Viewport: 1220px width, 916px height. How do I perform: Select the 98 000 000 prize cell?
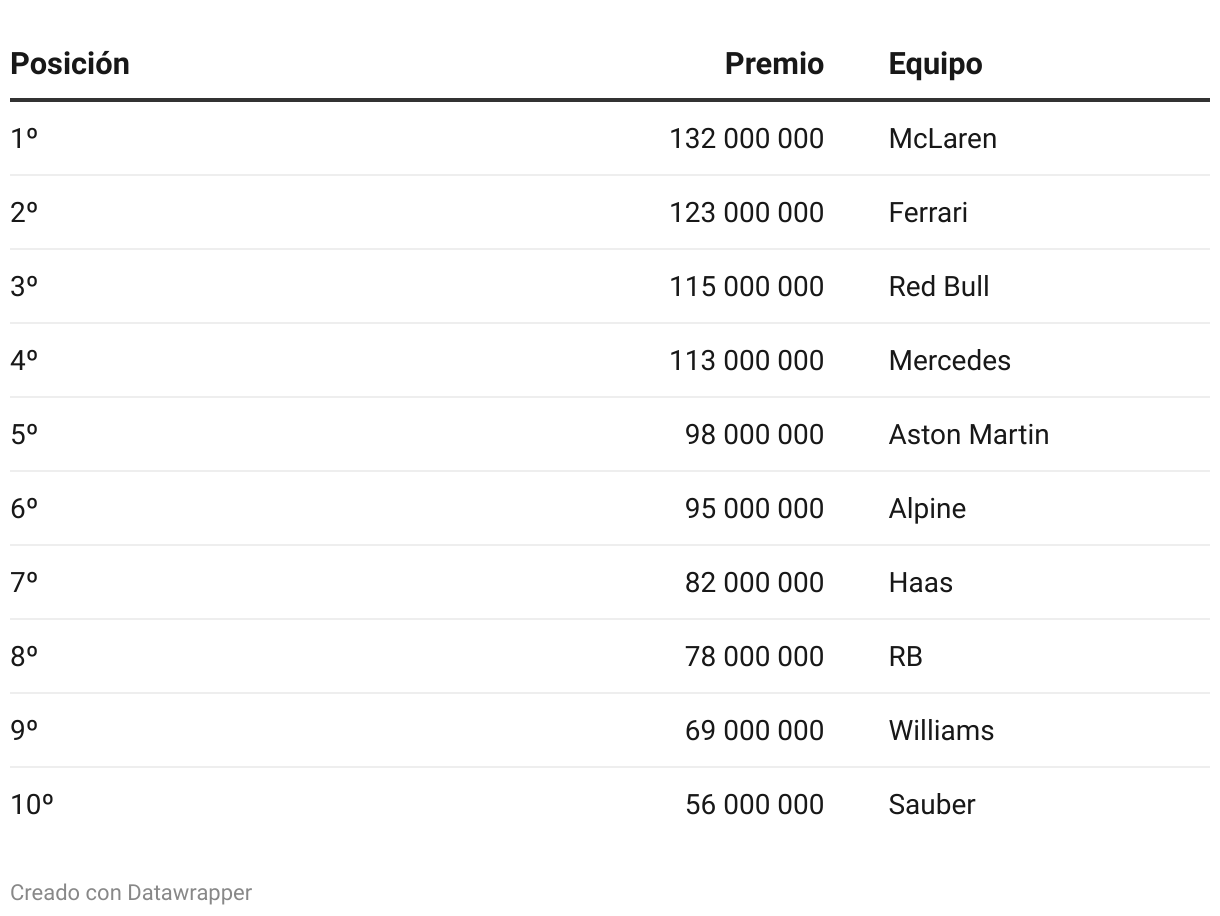tap(754, 434)
